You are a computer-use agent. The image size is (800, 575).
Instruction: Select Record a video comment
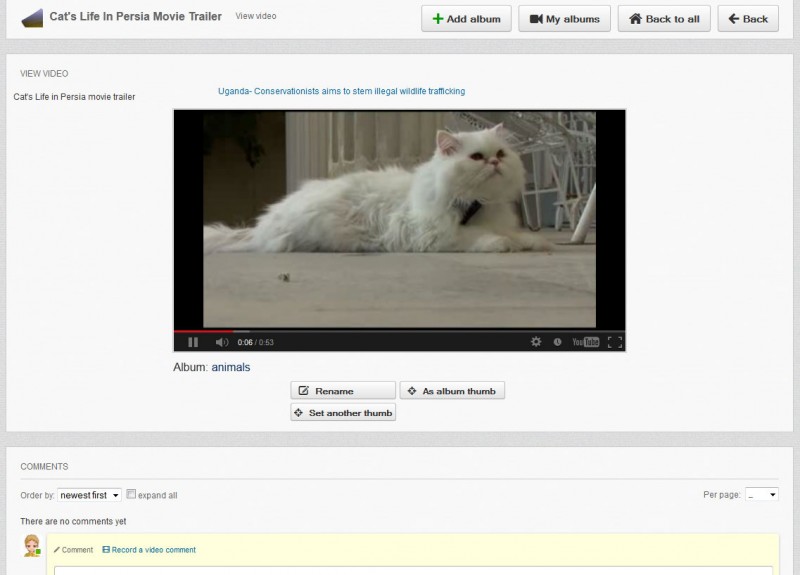[149, 550]
